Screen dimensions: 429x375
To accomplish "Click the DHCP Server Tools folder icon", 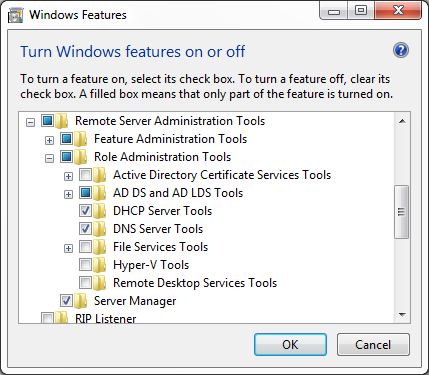I will 100,211.
